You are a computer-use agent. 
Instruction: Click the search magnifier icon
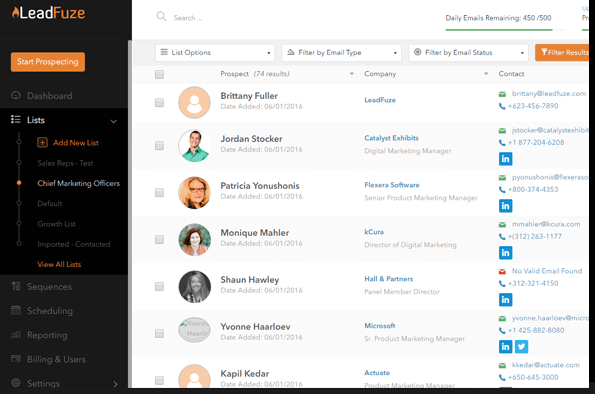(161, 16)
